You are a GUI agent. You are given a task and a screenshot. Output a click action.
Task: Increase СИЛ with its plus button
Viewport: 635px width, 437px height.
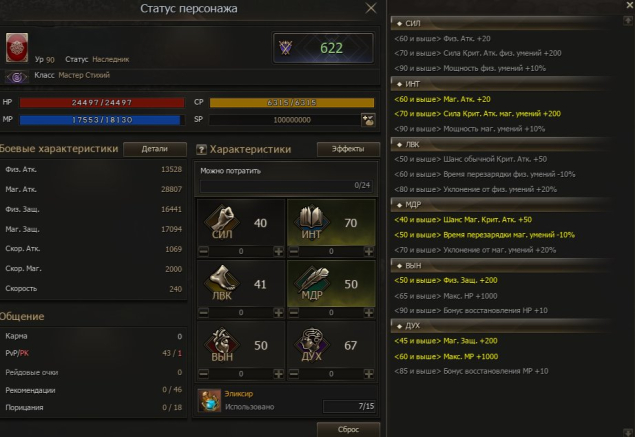coord(278,251)
